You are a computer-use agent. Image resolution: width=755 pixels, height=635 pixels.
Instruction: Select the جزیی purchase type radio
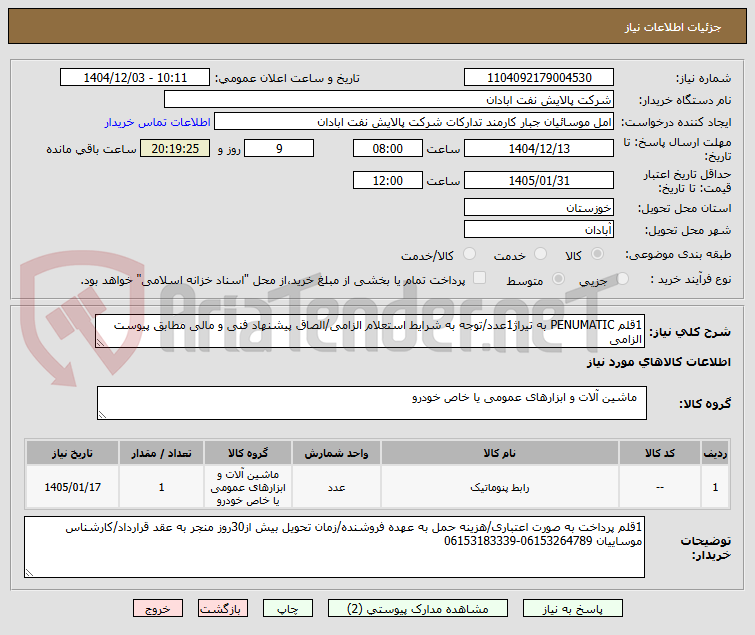coord(622,279)
